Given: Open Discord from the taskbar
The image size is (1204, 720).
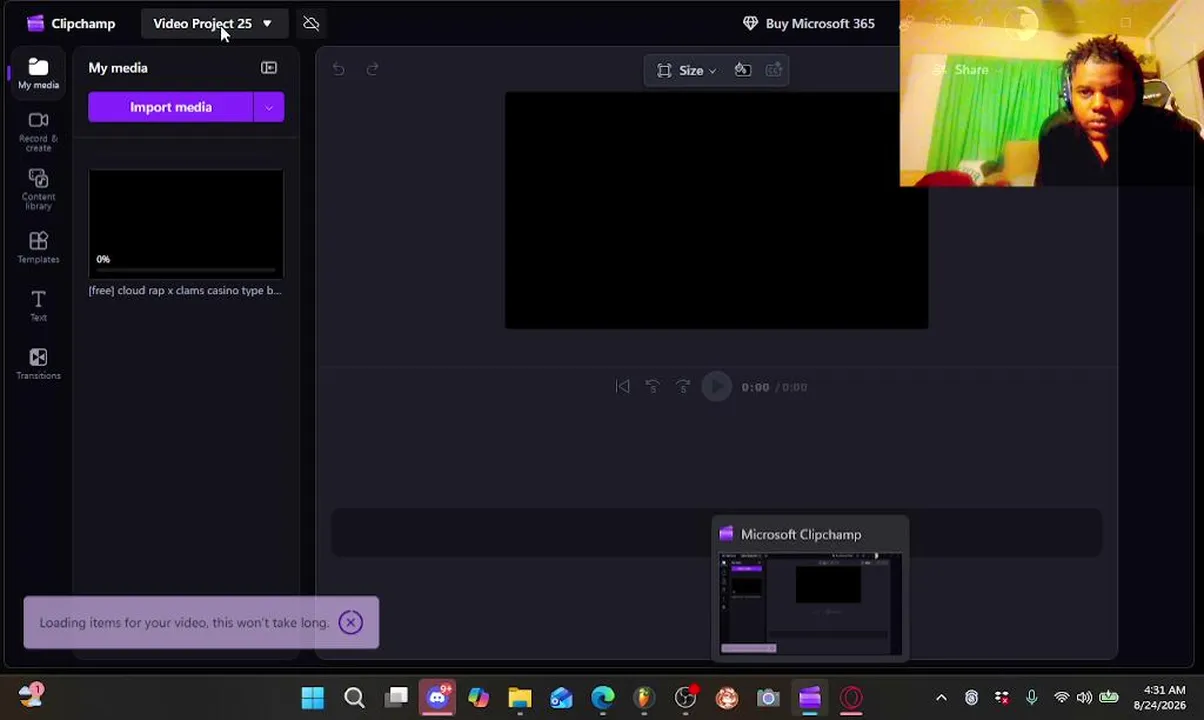Looking at the screenshot, I should point(437,698).
